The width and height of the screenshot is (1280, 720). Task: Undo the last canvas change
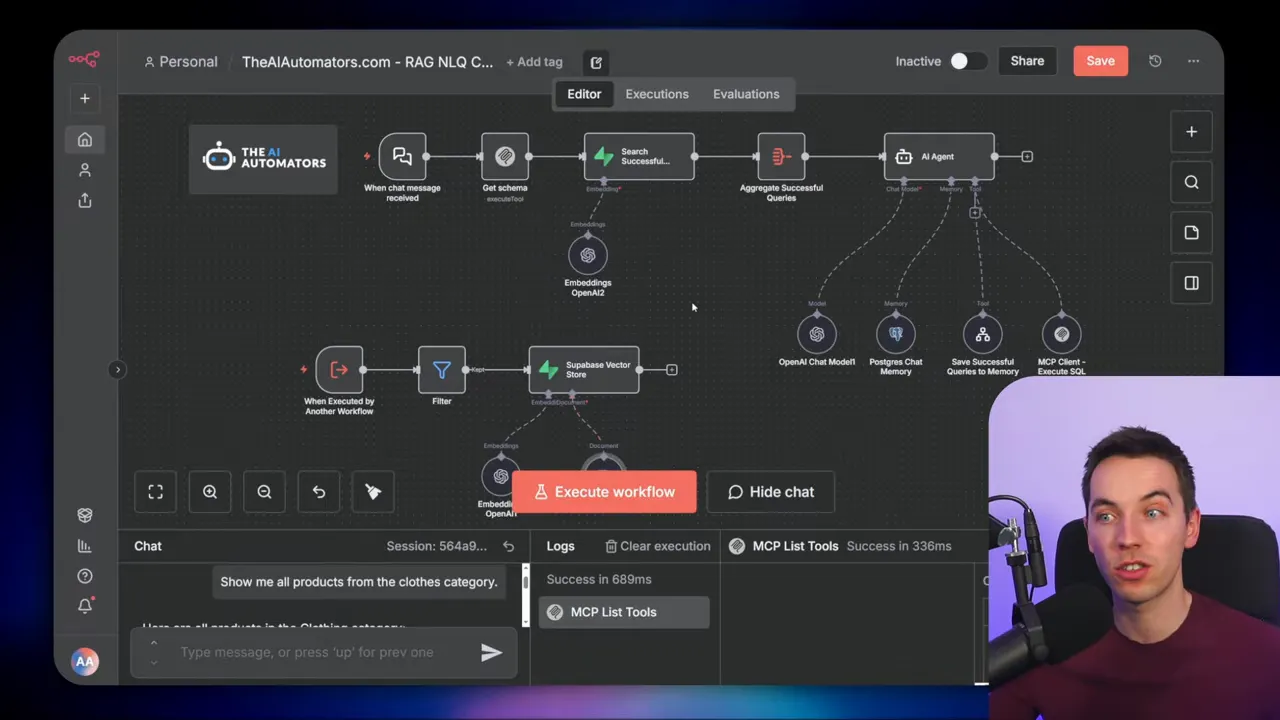pos(318,491)
